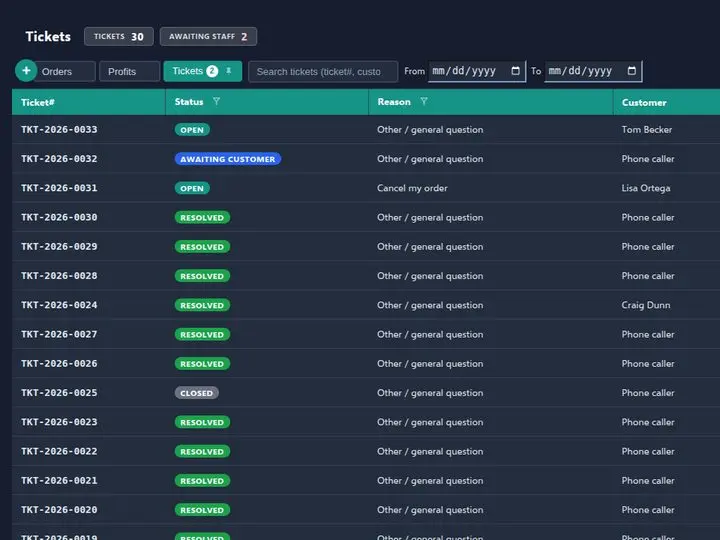Sort by the Reason column header
Image resolution: width=720 pixels, height=540 pixels.
394,102
